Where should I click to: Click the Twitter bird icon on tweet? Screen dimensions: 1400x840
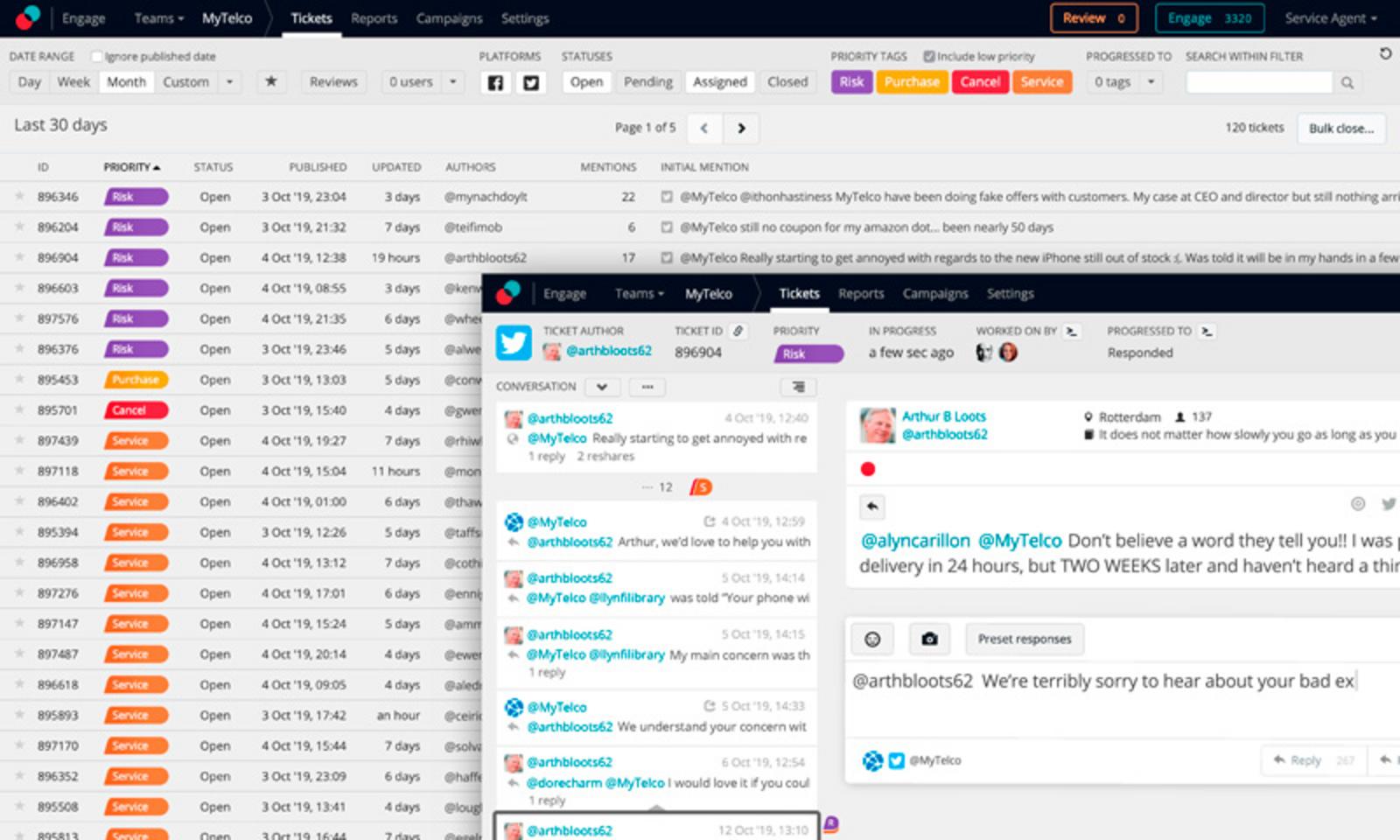click(x=1388, y=503)
